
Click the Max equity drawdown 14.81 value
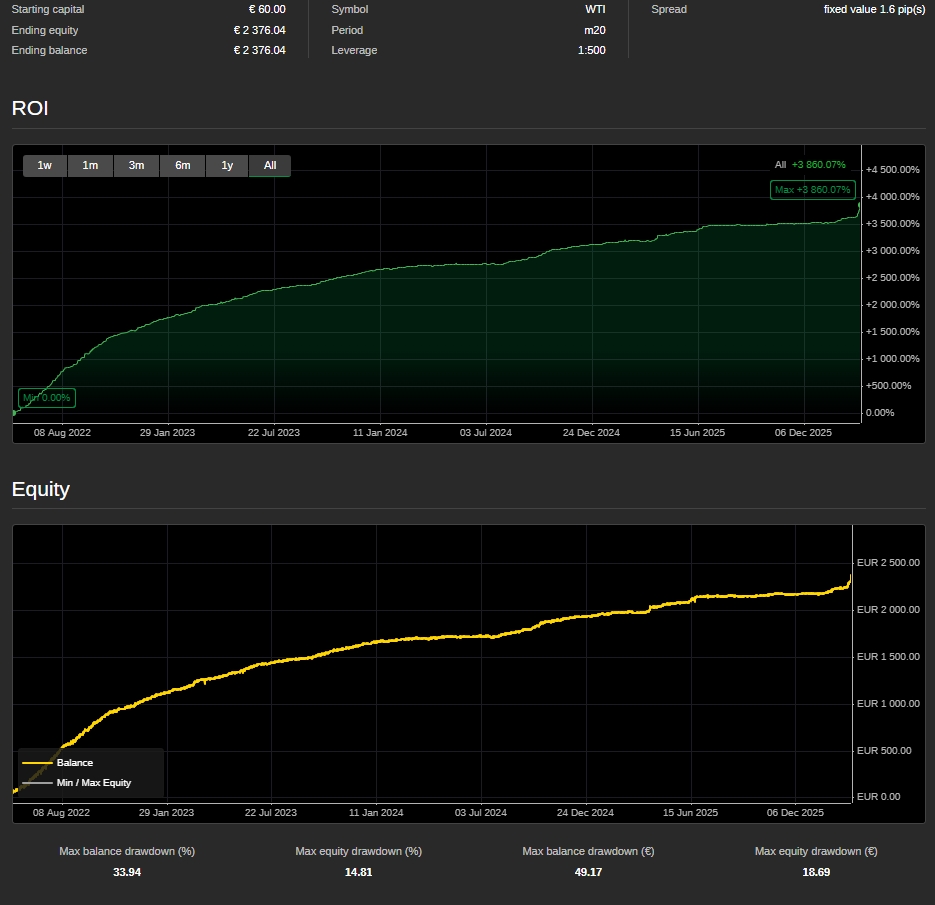point(358,872)
